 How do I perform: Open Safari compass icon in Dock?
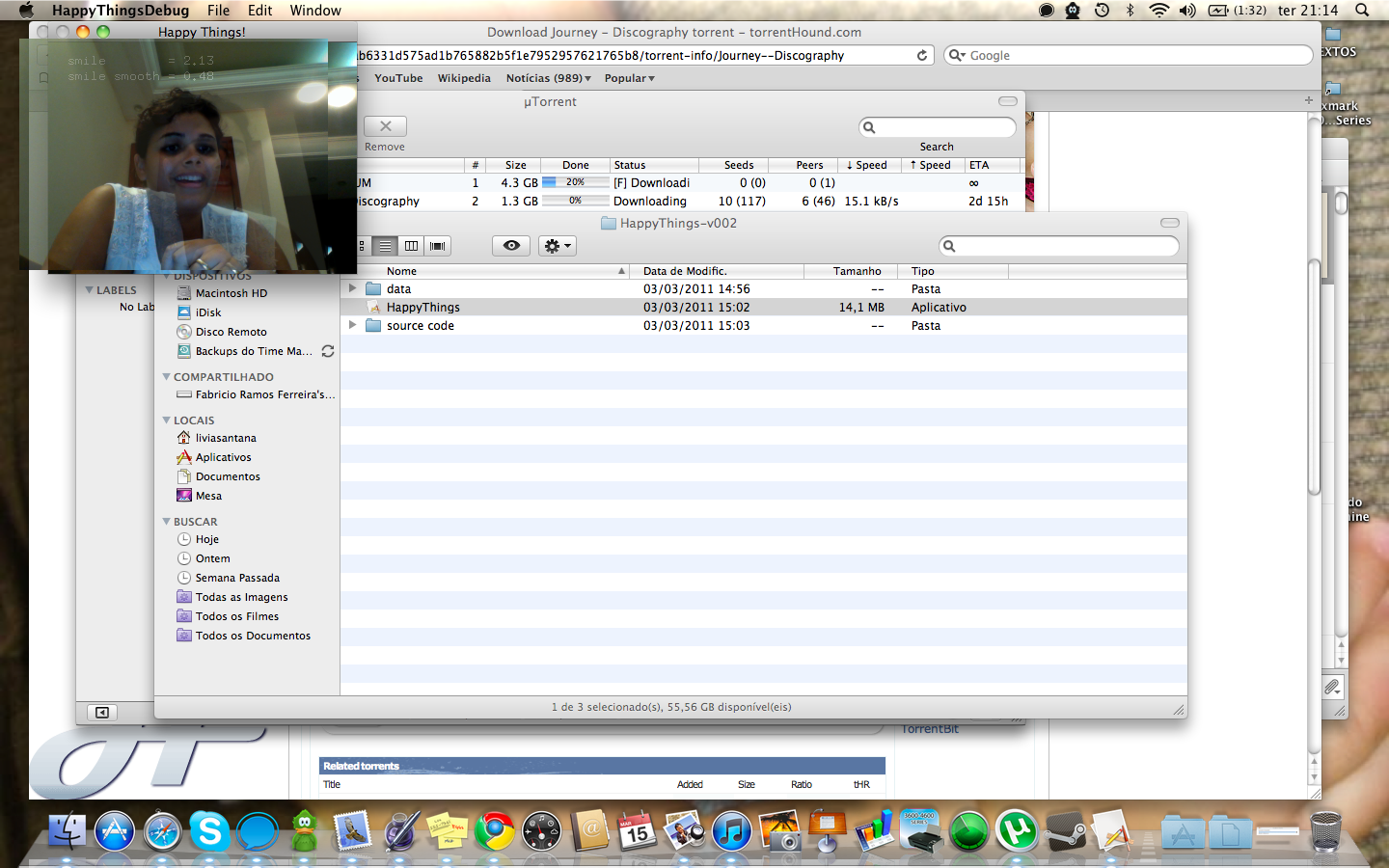(x=162, y=830)
